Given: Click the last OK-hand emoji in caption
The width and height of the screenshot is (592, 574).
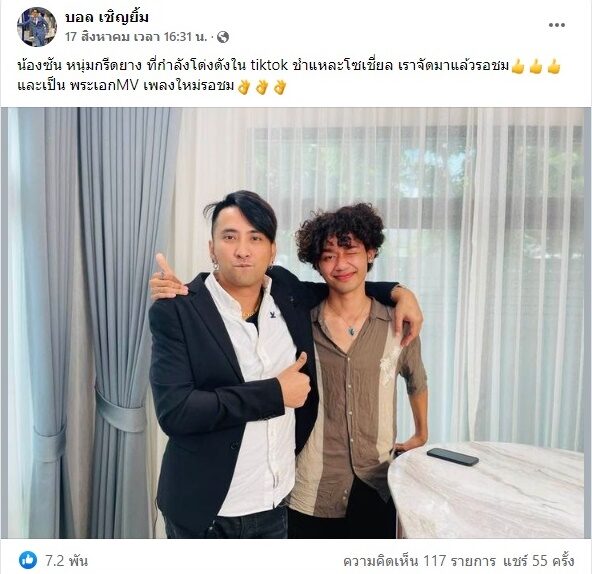Looking at the screenshot, I should tap(280, 87).
